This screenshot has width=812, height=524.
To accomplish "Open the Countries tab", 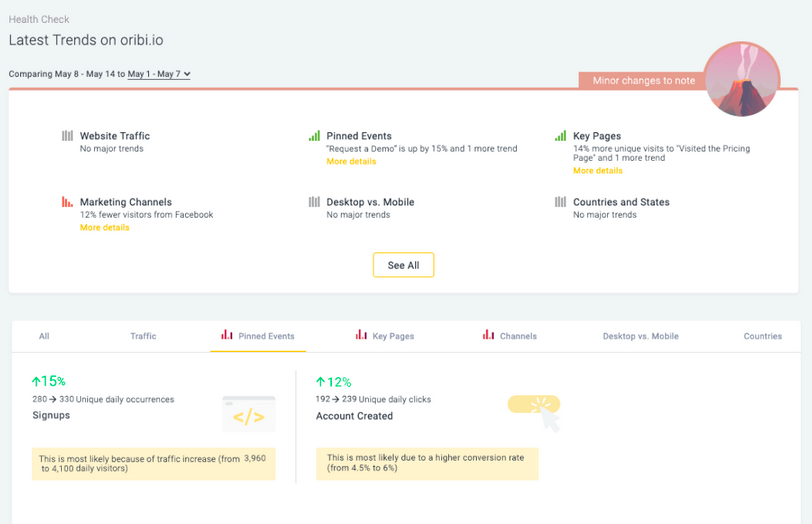I will coord(763,336).
